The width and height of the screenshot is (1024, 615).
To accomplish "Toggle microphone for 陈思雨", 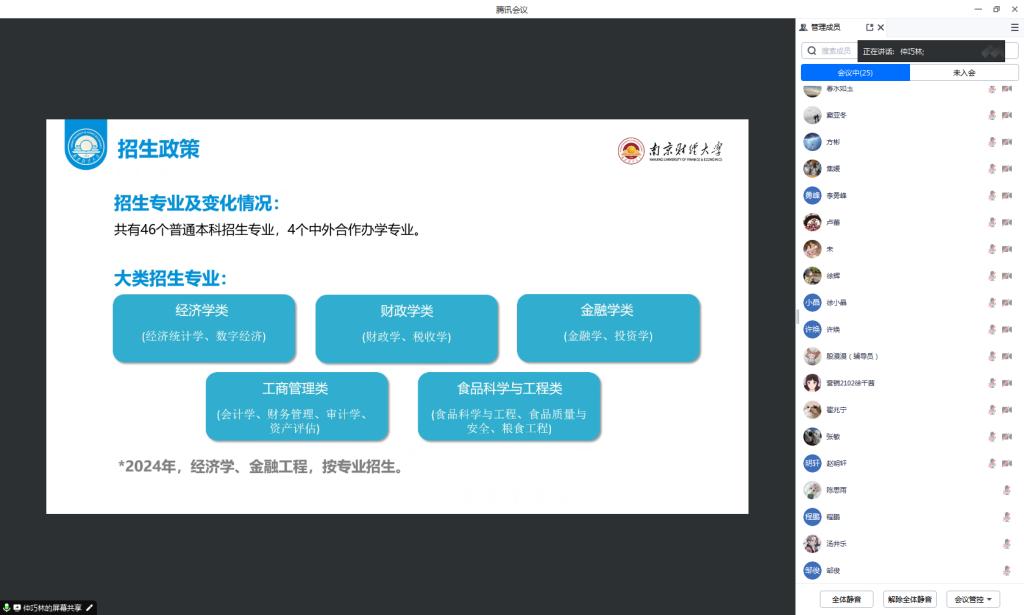I will [1007, 490].
